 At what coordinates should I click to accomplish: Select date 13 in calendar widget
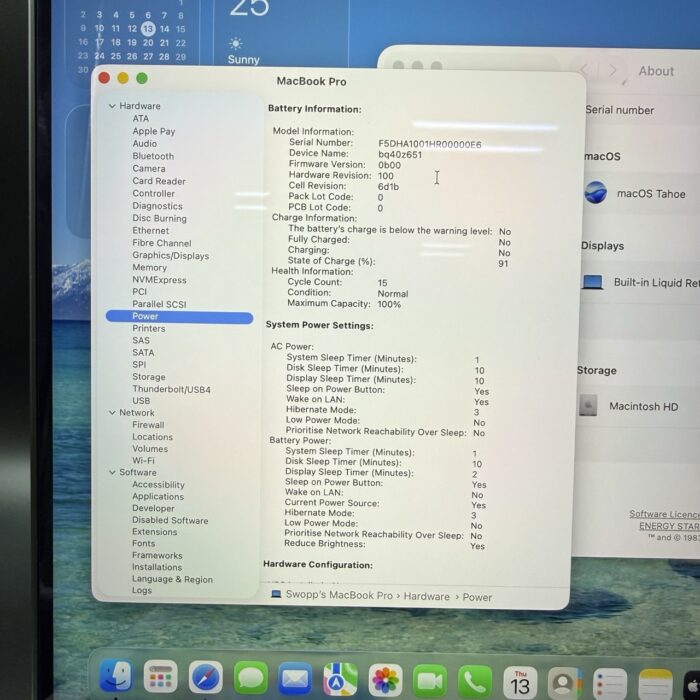point(148,29)
